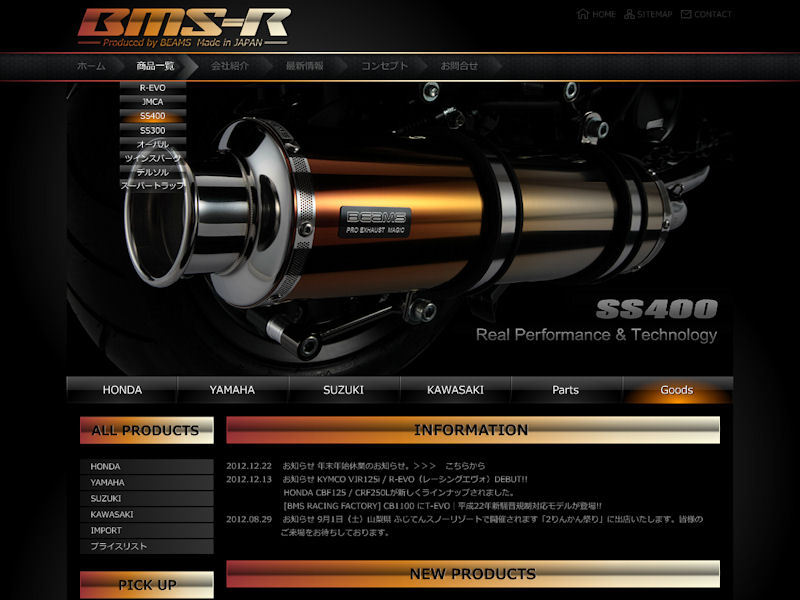Click the [BMS RACING FACTORY] CB1100 line
Screen dimensions: 800x600
pyautogui.click(x=442, y=506)
